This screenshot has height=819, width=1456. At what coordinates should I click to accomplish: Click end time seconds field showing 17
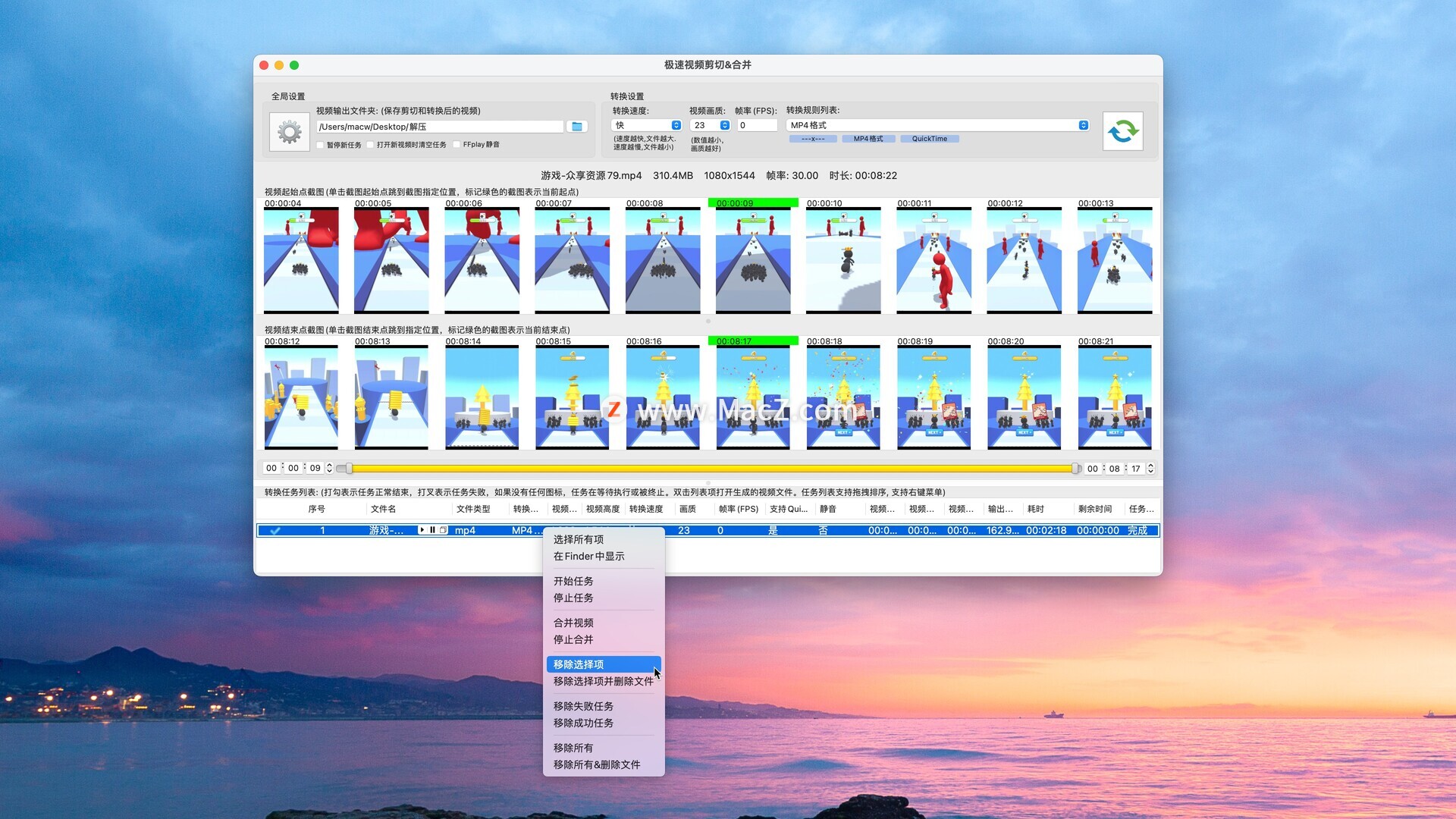[x=1136, y=468]
